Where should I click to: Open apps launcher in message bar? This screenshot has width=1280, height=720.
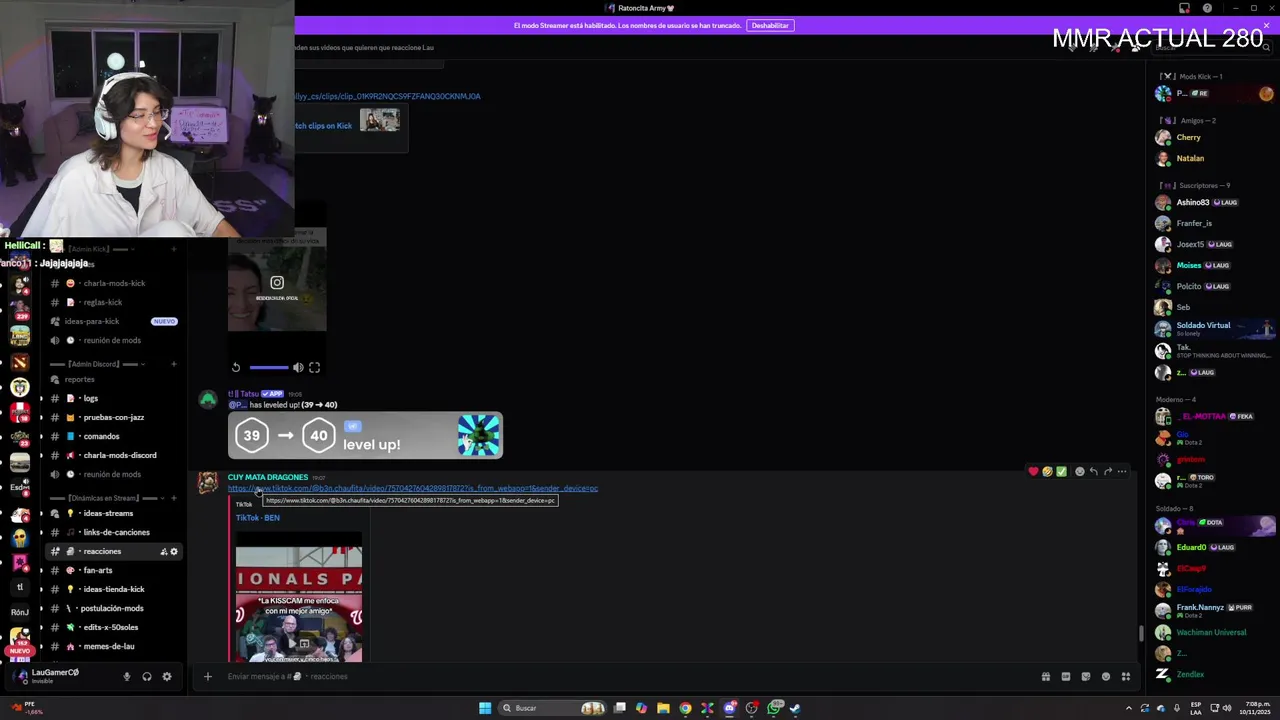1126,677
